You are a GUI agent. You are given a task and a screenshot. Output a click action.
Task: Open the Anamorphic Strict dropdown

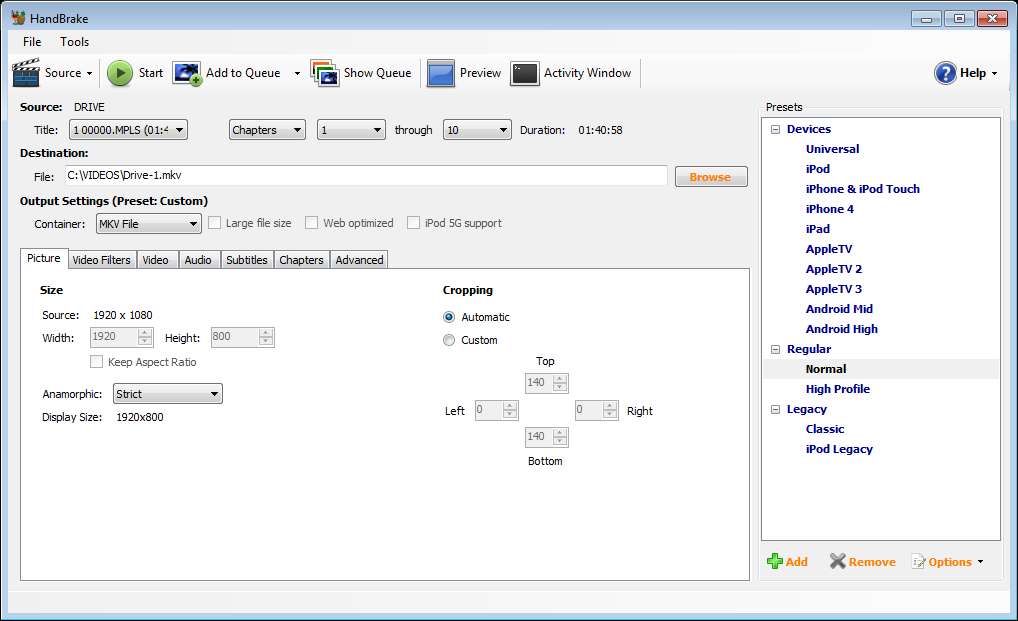point(167,394)
